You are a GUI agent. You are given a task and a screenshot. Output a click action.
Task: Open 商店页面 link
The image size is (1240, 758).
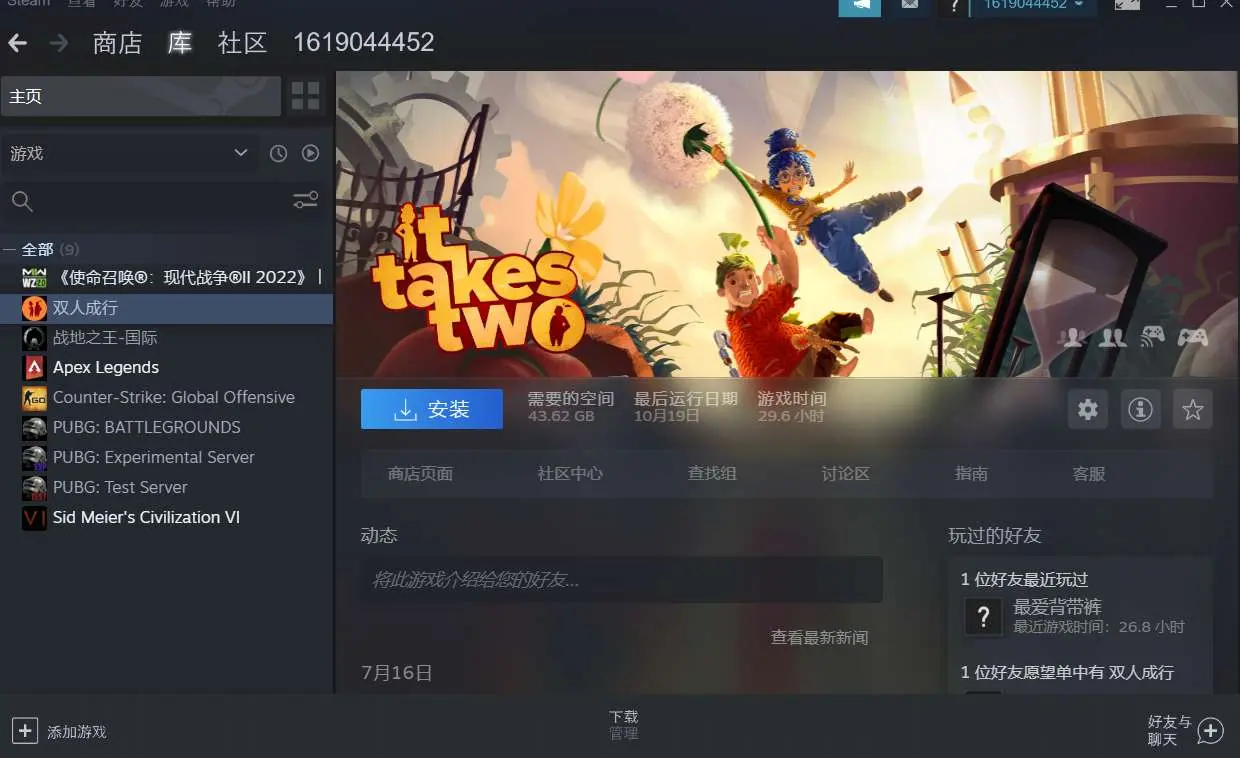click(420, 474)
